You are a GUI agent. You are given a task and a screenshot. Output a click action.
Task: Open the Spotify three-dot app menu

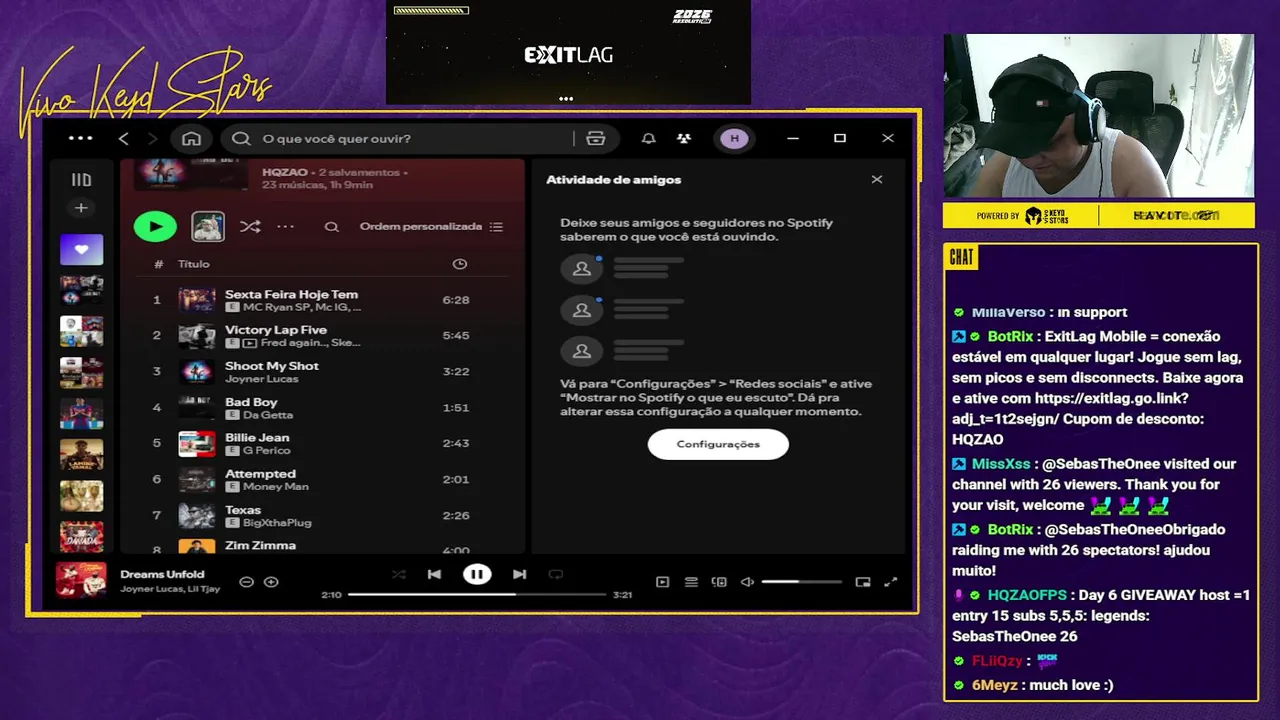coord(80,138)
